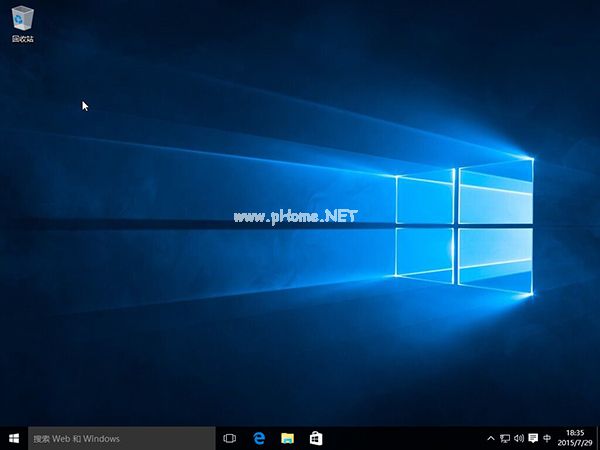This screenshot has height=450, width=600.
Task: Click the upper-left pane of the wallpaper Windows logo
Action: pyautogui.click(x=425, y=200)
